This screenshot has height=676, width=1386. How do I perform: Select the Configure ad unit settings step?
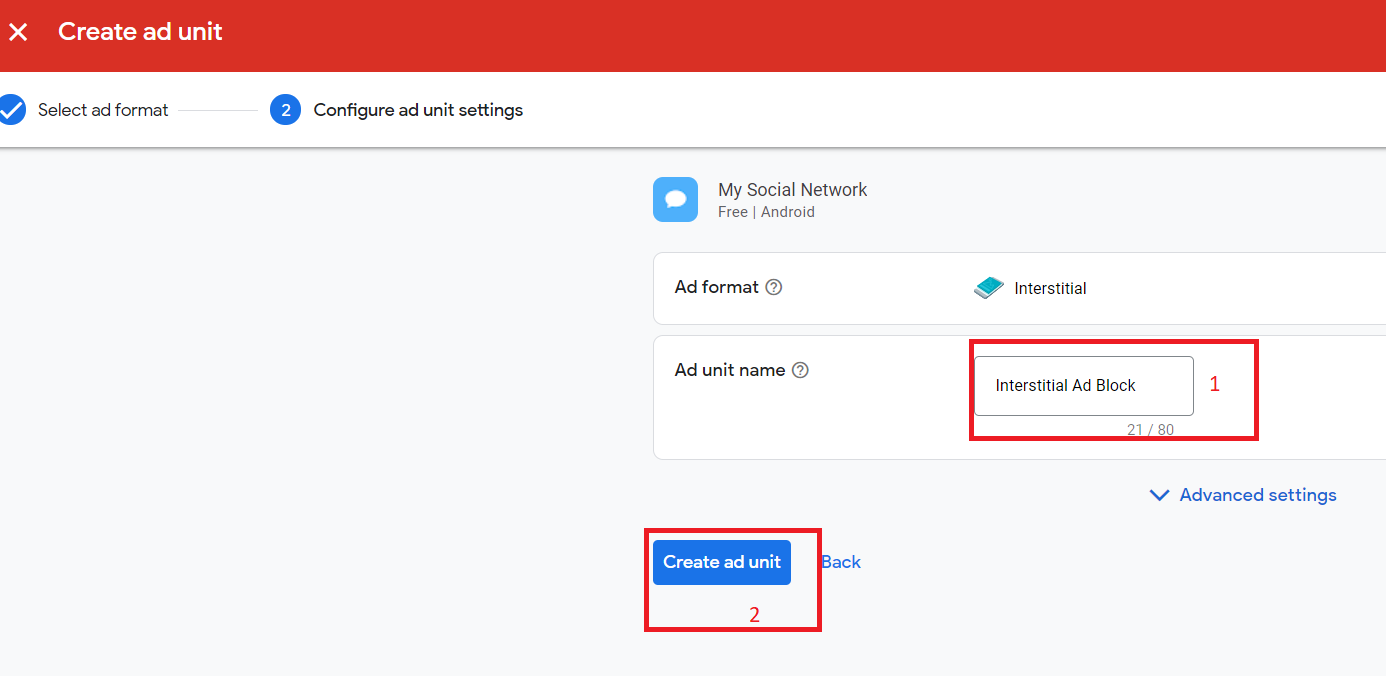tap(418, 110)
